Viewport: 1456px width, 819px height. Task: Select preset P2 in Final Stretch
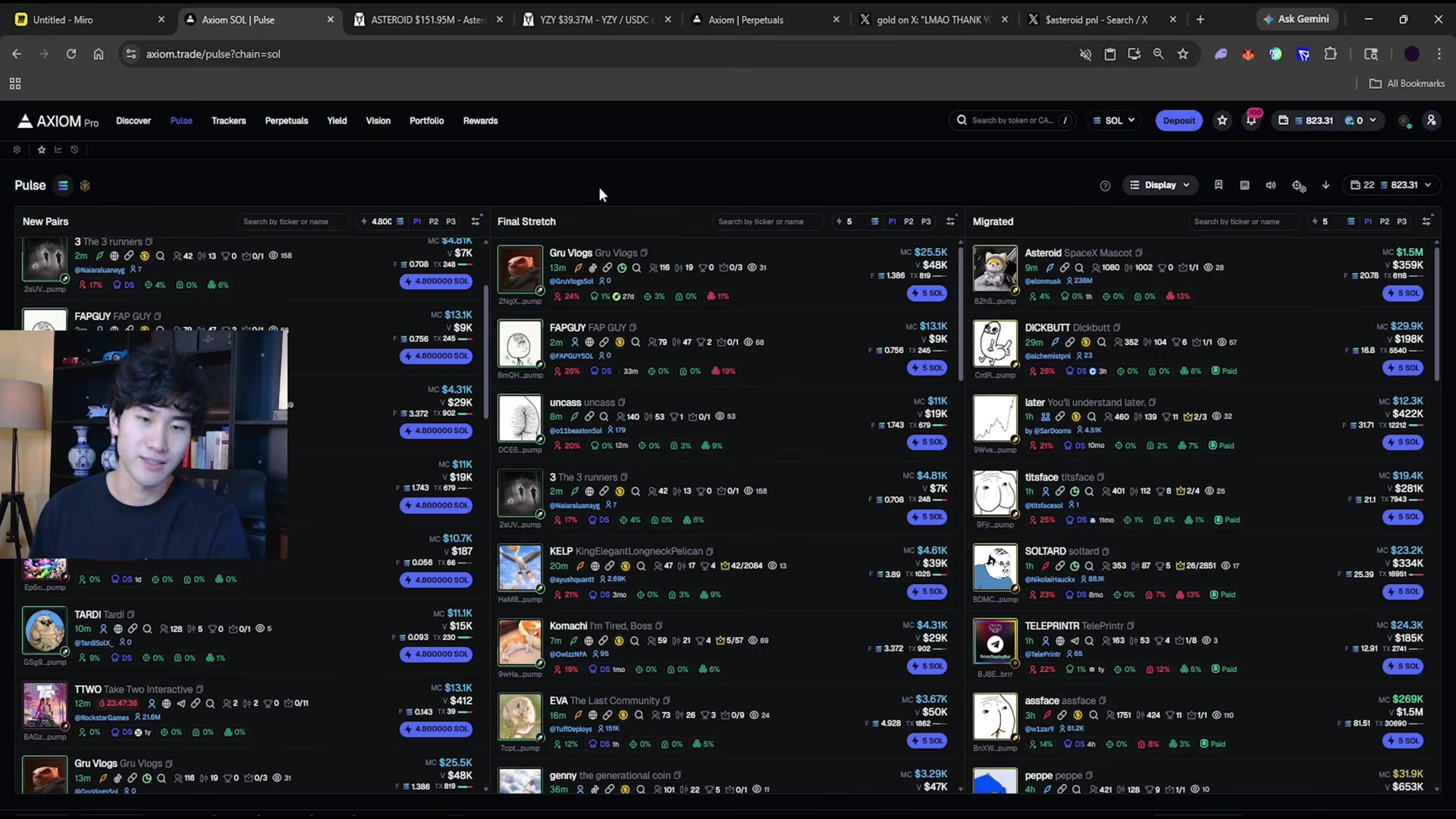click(909, 221)
